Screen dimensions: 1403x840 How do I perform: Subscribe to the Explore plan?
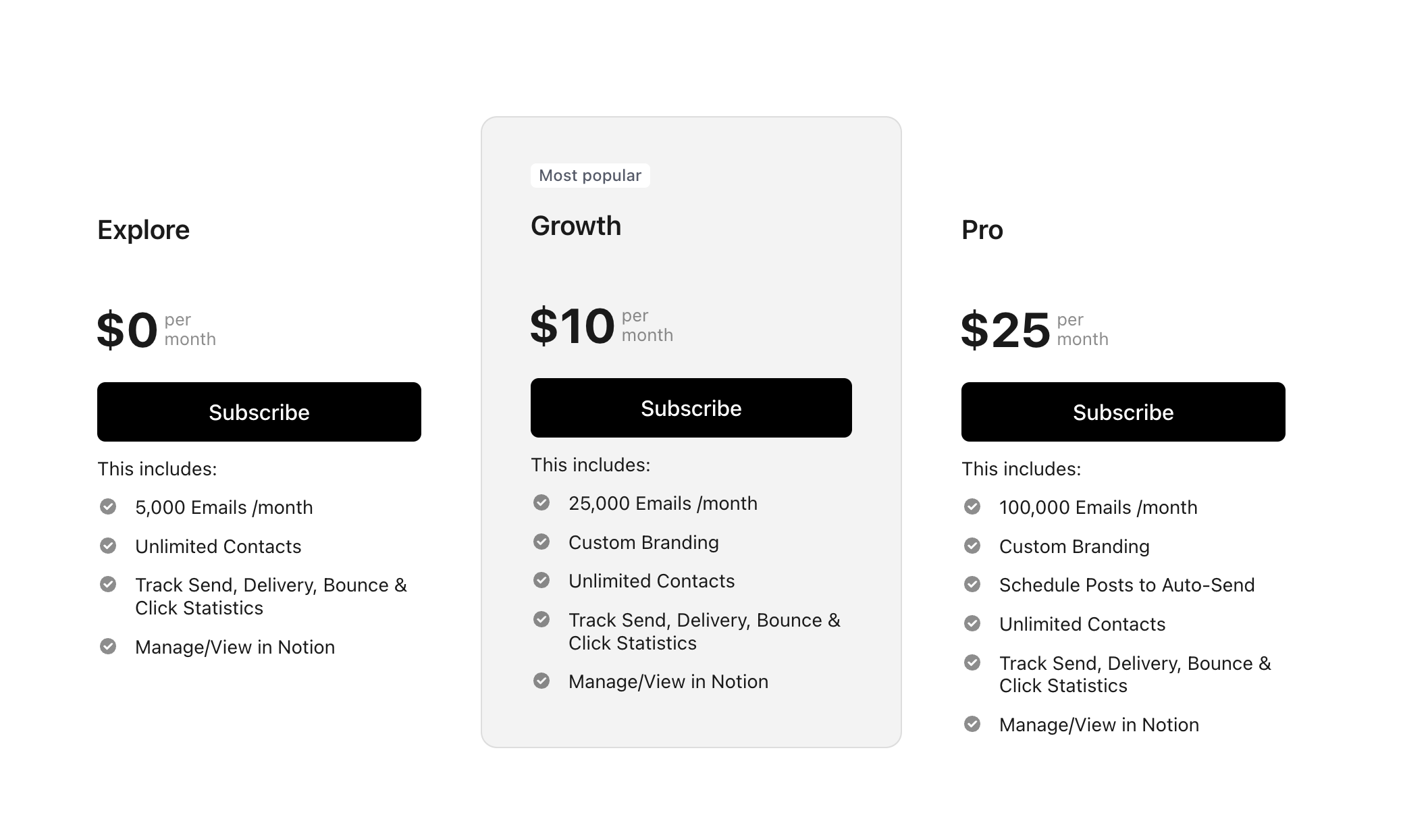pyautogui.click(x=259, y=412)
